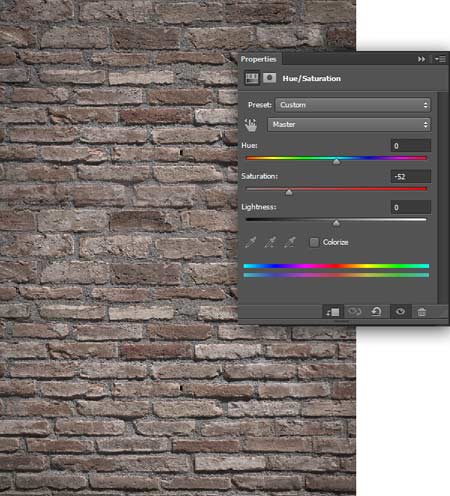Reset adjustment to defaults
450x496 pixels.
point(376,312)
